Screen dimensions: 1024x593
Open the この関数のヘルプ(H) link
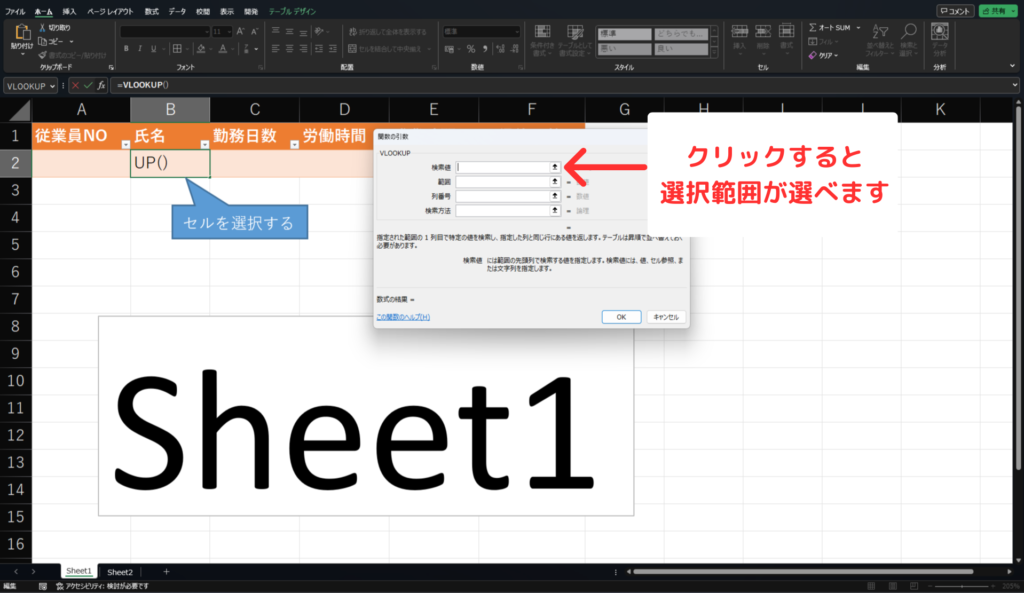click(403, 317)
